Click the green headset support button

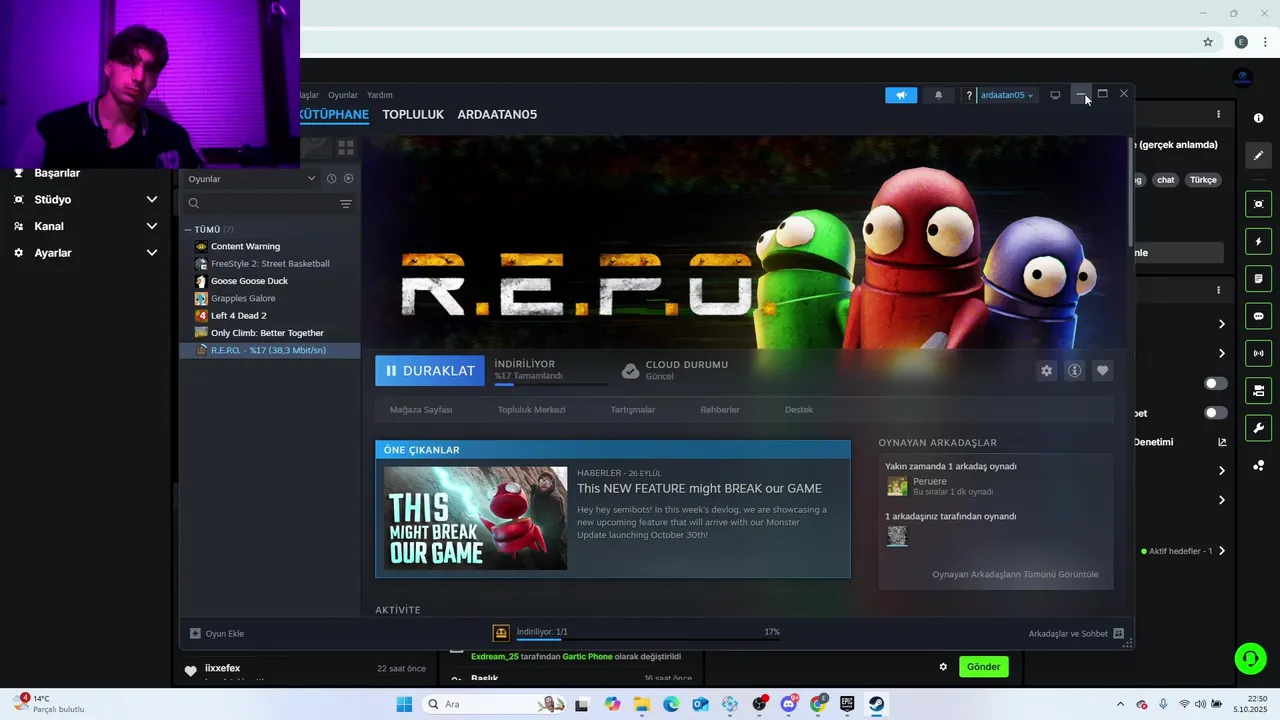[x=1250, y=658]
